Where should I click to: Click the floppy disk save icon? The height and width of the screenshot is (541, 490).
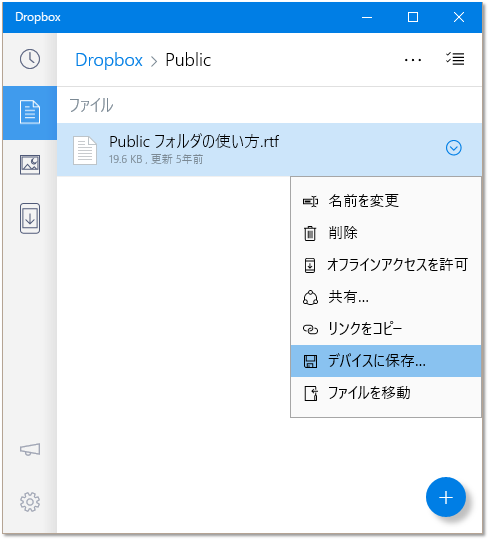(310, 362)
